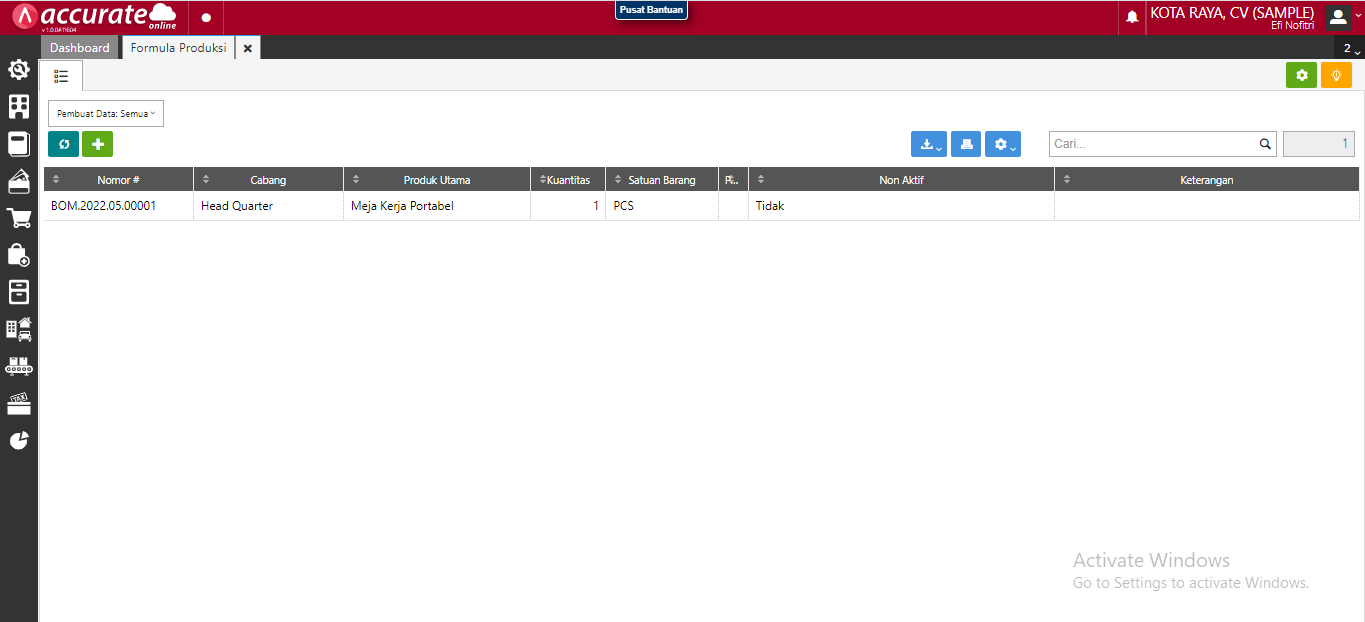
Task: Click the white dot indicator in header
Action: [x=206, y=18]
